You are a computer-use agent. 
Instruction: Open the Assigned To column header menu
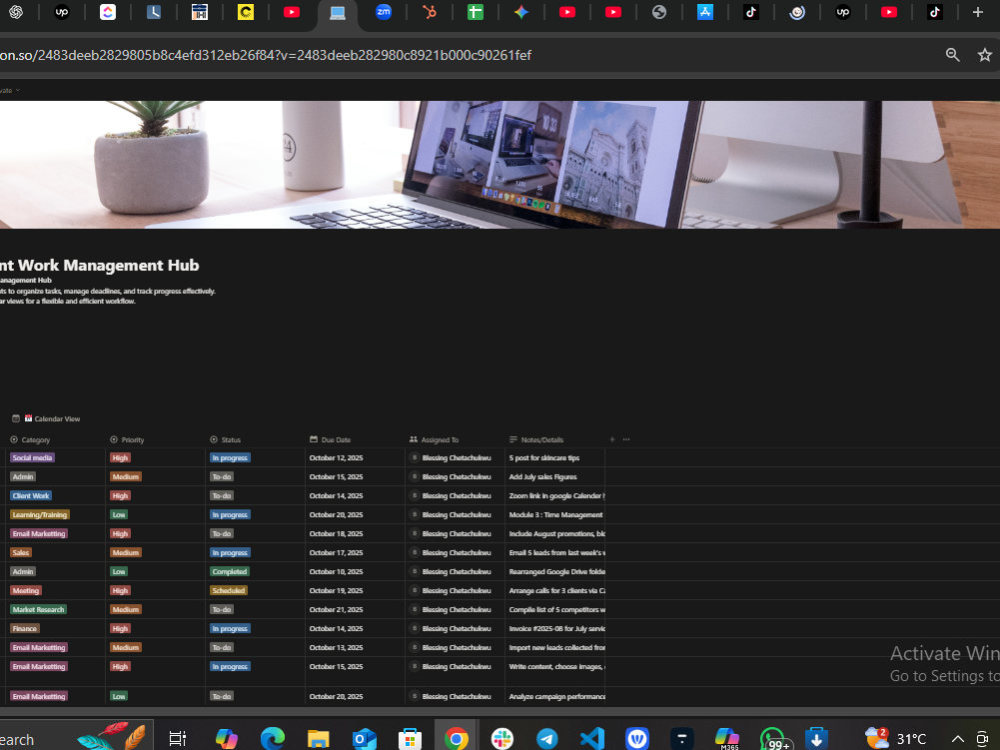[x=434, y=440]
